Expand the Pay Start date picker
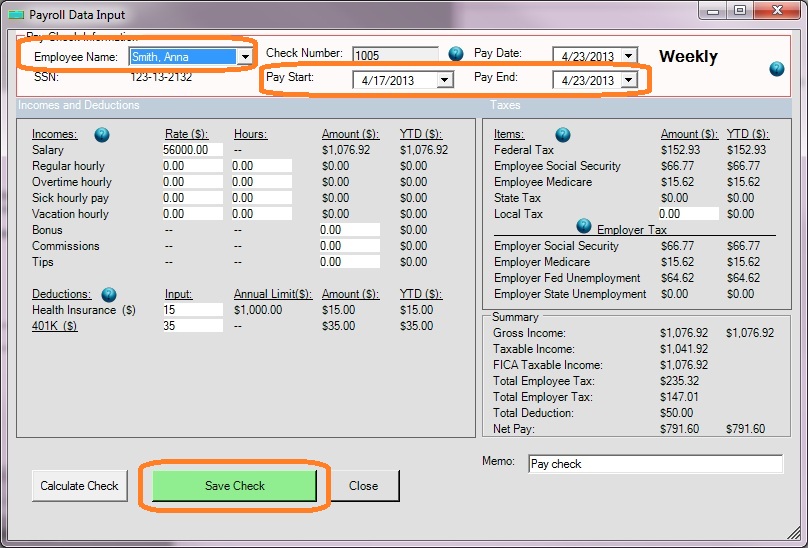Viewport: 808px width, 548px height. [x=445, y=80]
